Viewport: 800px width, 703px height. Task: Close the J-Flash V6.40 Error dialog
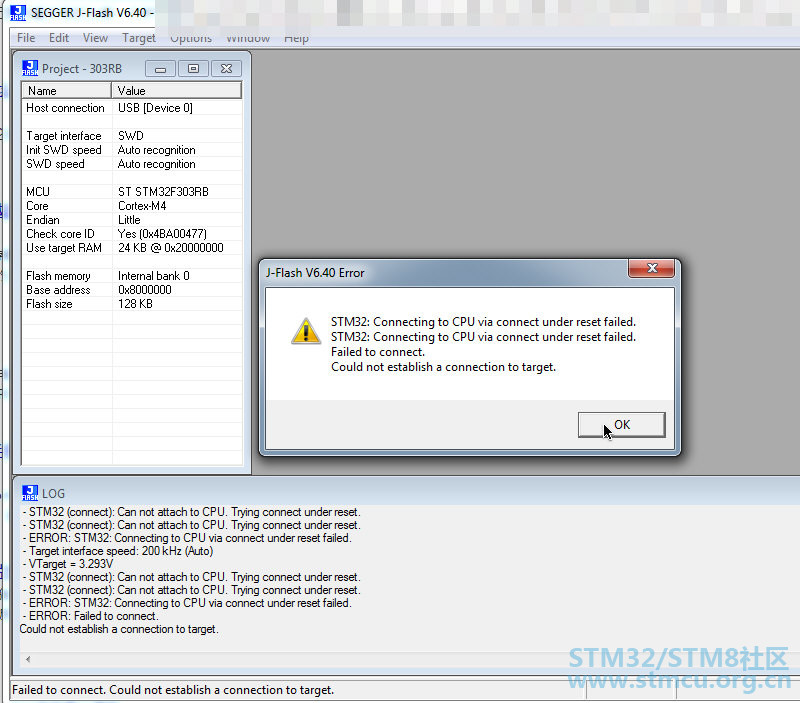pyautogui.click(x=652, y=268)
